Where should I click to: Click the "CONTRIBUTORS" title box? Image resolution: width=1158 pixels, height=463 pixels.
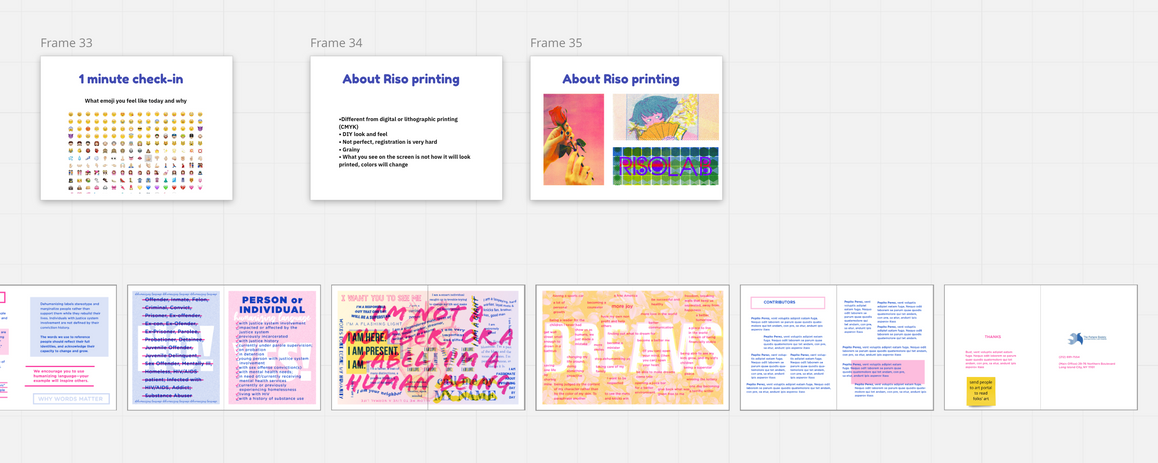[x=787, y=302]
